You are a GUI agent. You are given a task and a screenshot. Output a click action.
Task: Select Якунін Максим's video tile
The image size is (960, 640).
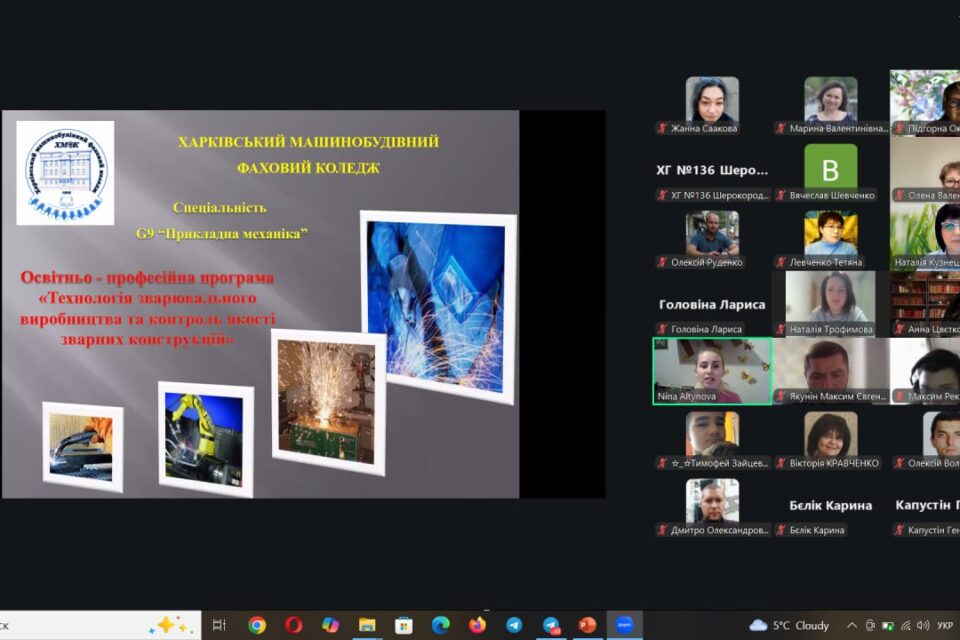point(831,371)
